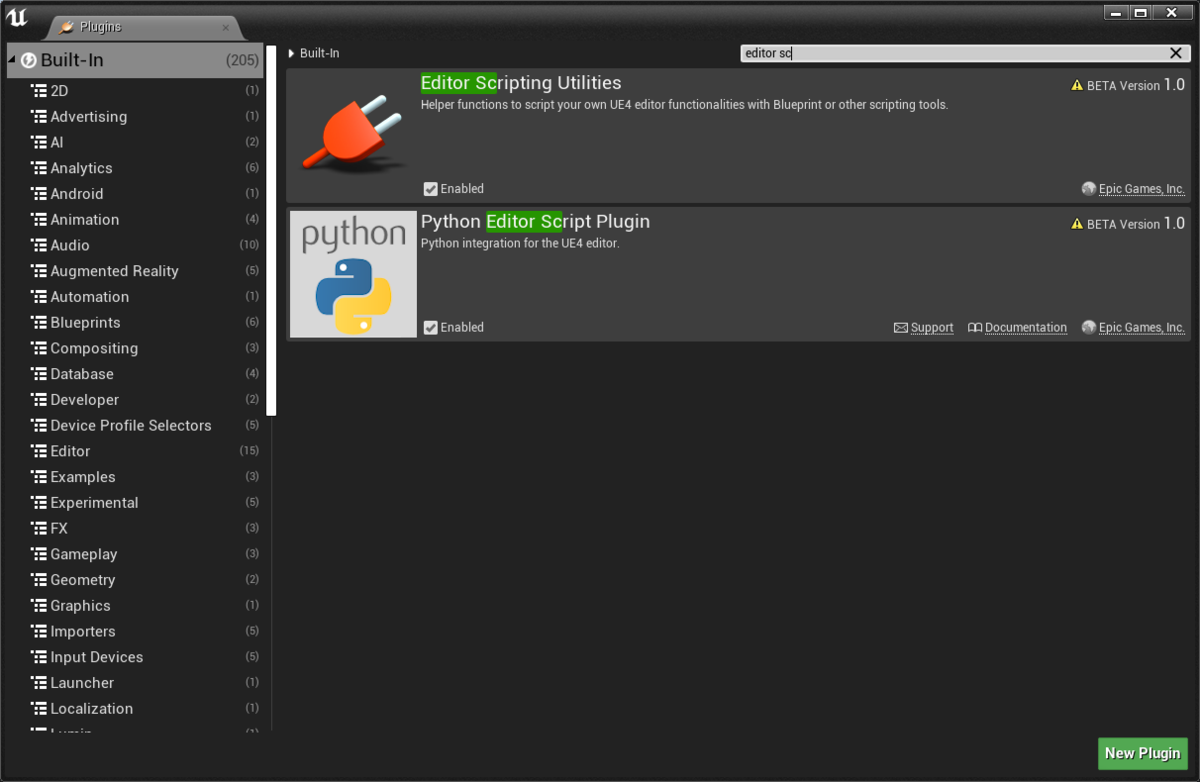Image resolution: width=1200 pixels, height=782 pixels.
Task: Open Epic Games, Inc. link for Editor Scripting Utilities
Action: pos(1142,190)
